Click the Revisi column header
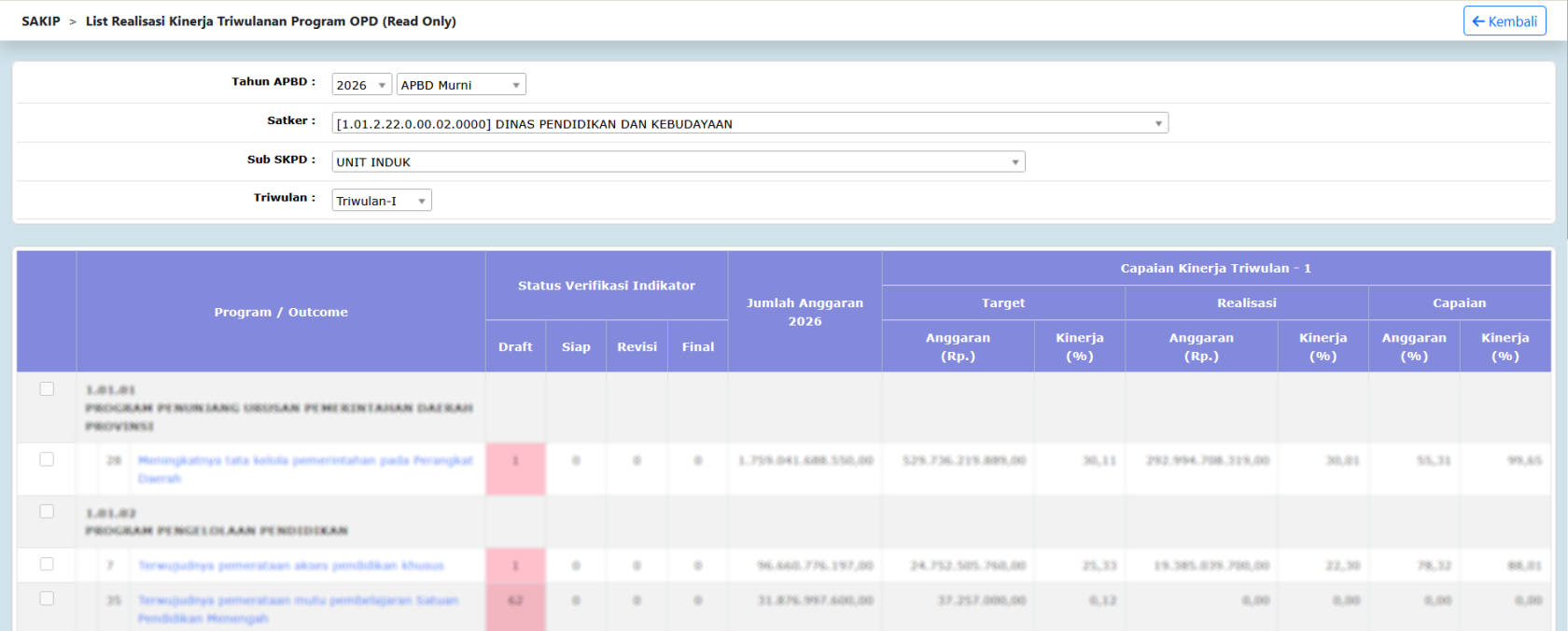The height and width of the screenshot is (631, 1568). tap(637, 346)
